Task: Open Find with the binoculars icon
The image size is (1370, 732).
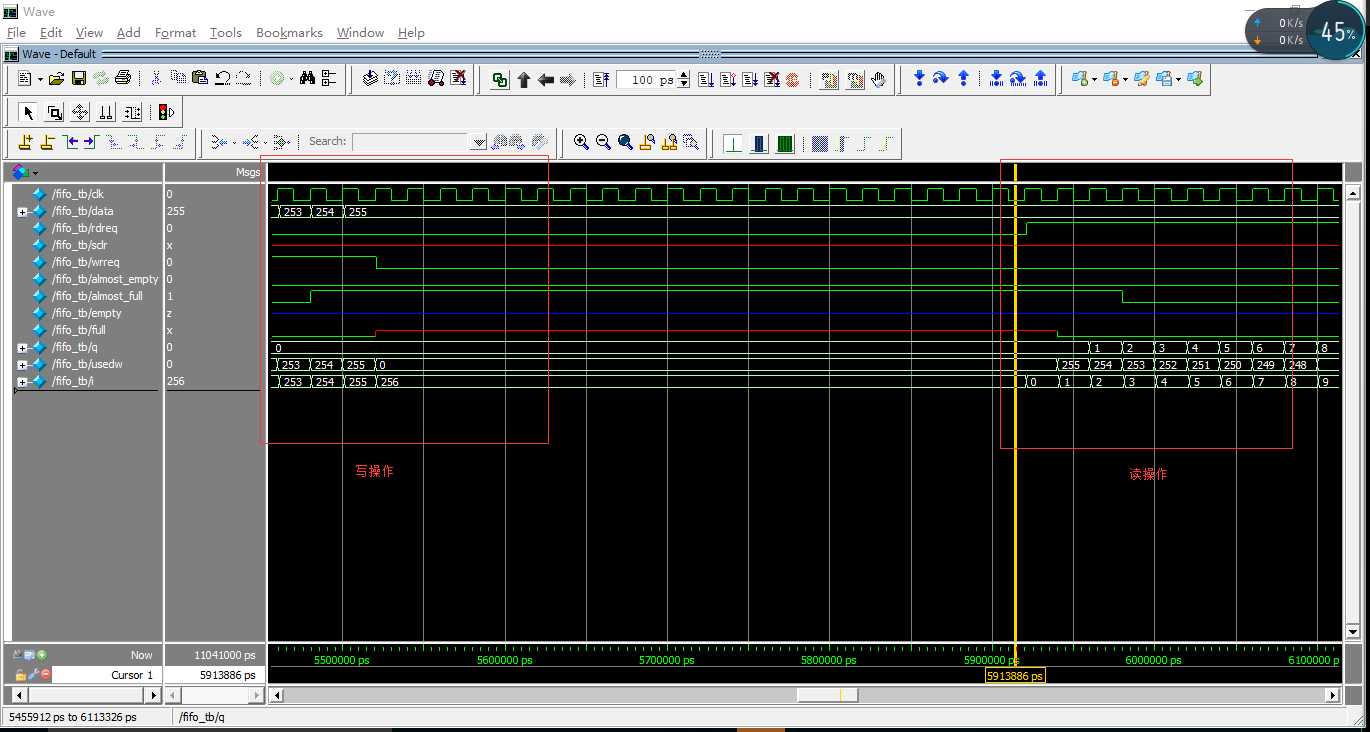Action: coord(307,79)
